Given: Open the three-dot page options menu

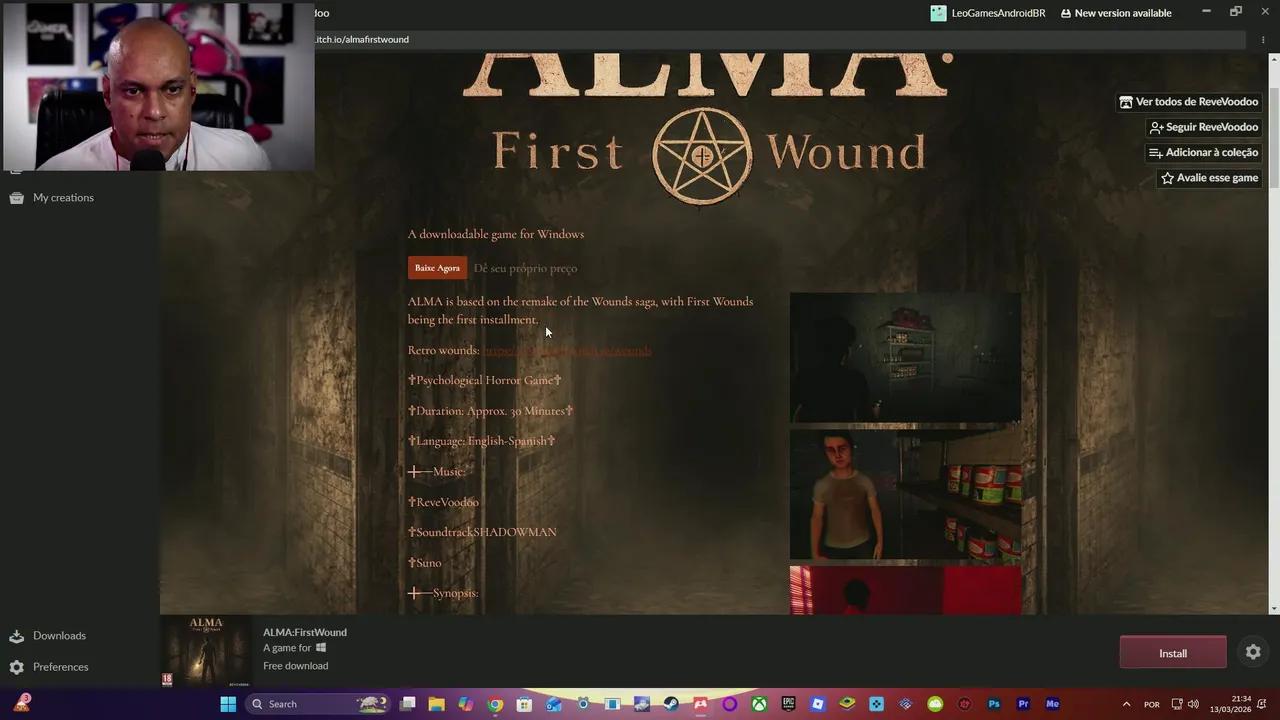Looking at the screenshot, I should (x=1263, y=39).
